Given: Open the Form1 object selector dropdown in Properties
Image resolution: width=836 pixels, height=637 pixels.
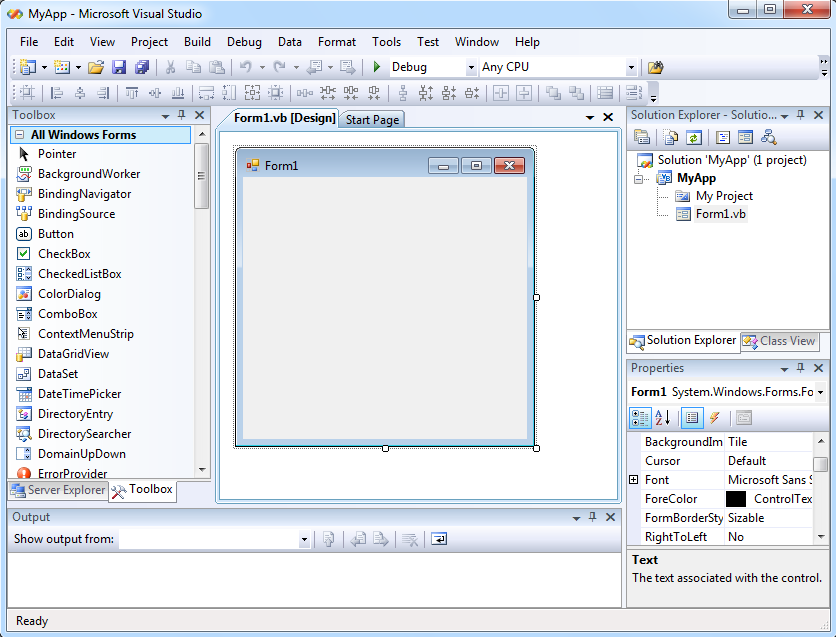Looking at the screenshot, I should [x=821, y=392].
